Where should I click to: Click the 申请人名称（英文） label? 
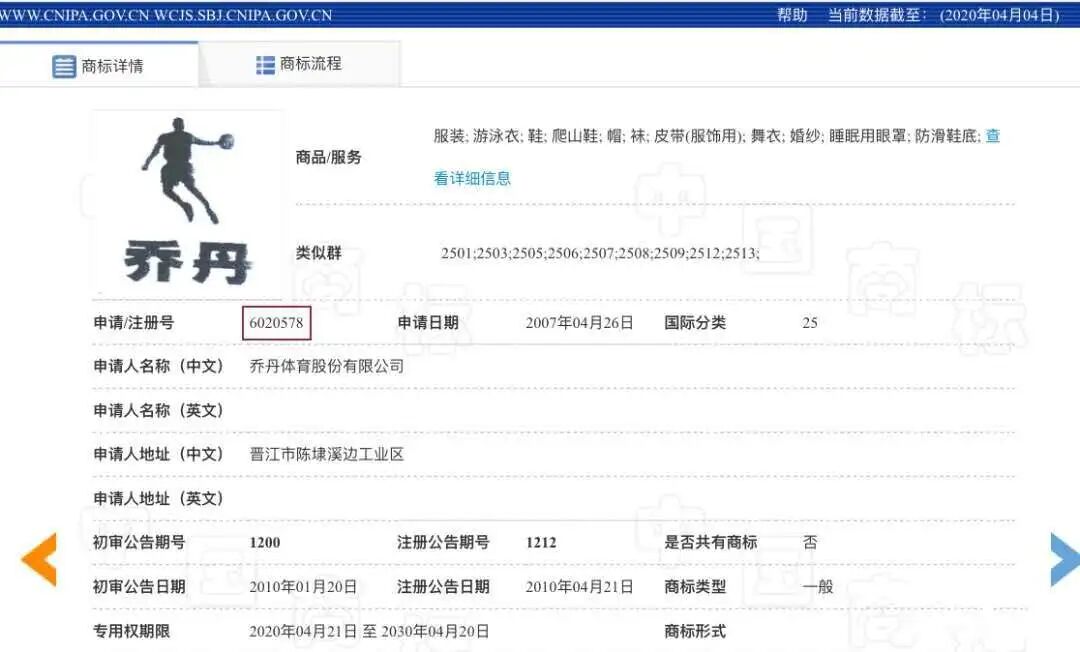click(x=158, y=411)
